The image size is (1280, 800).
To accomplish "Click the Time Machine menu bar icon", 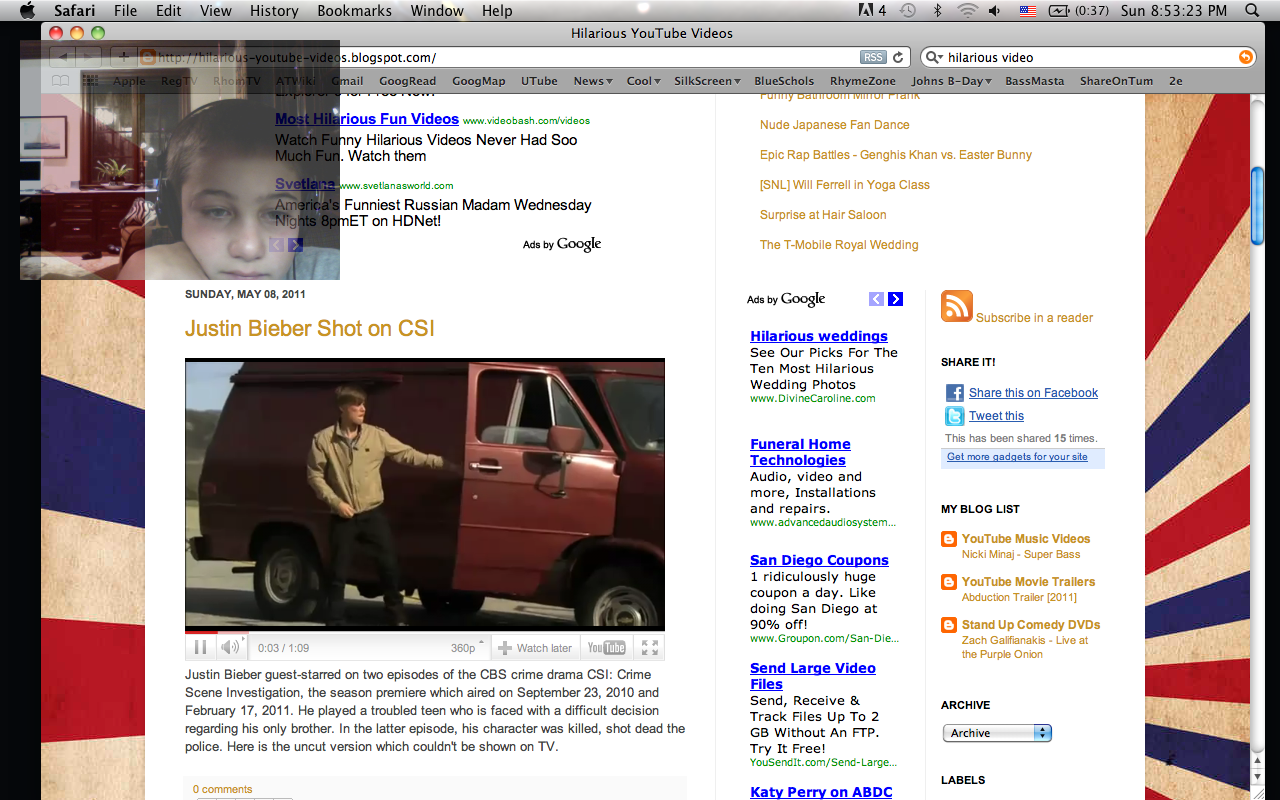I will (x=907, y=11).
